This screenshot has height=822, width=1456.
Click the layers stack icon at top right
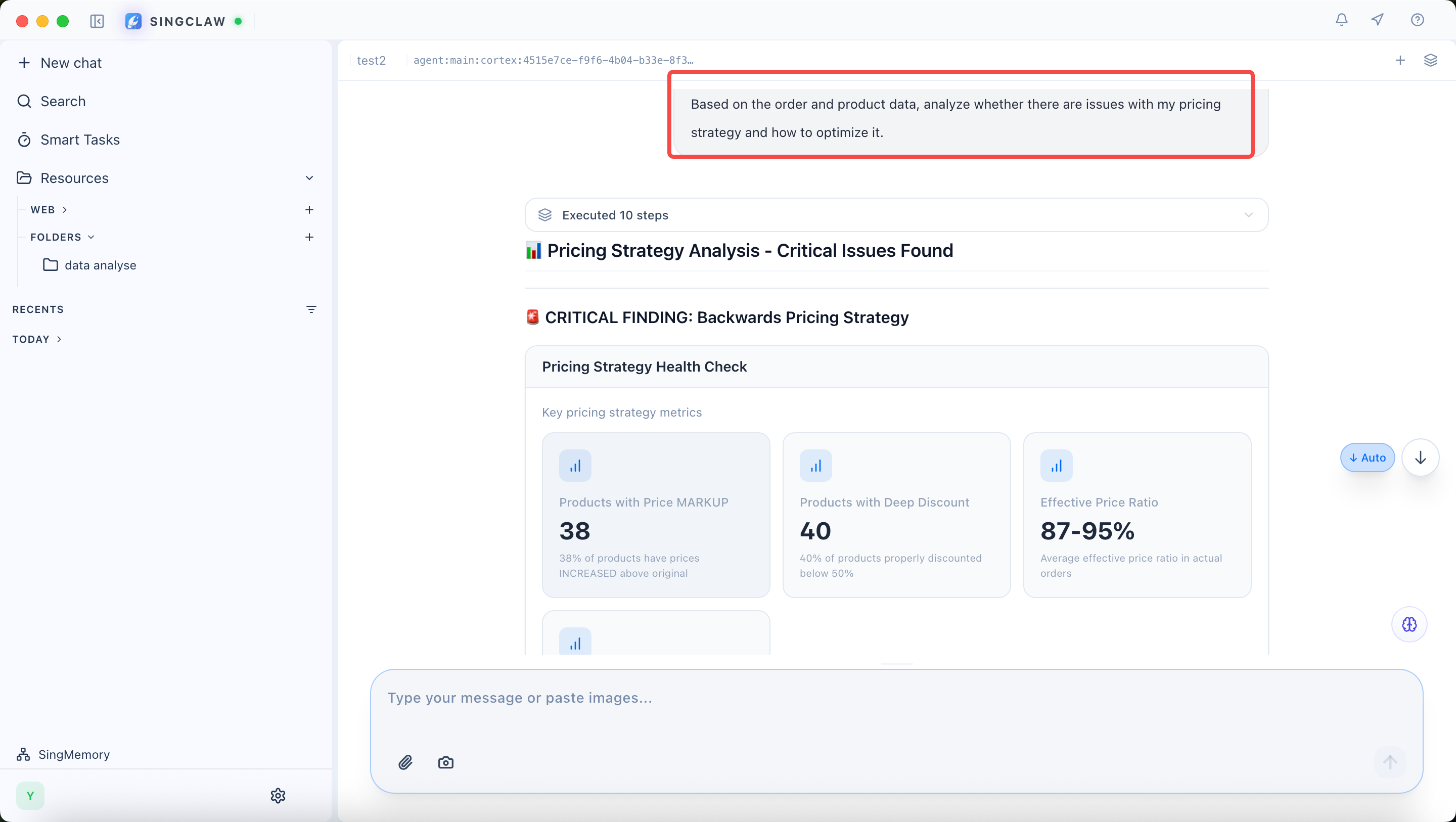pos(1430,60)
